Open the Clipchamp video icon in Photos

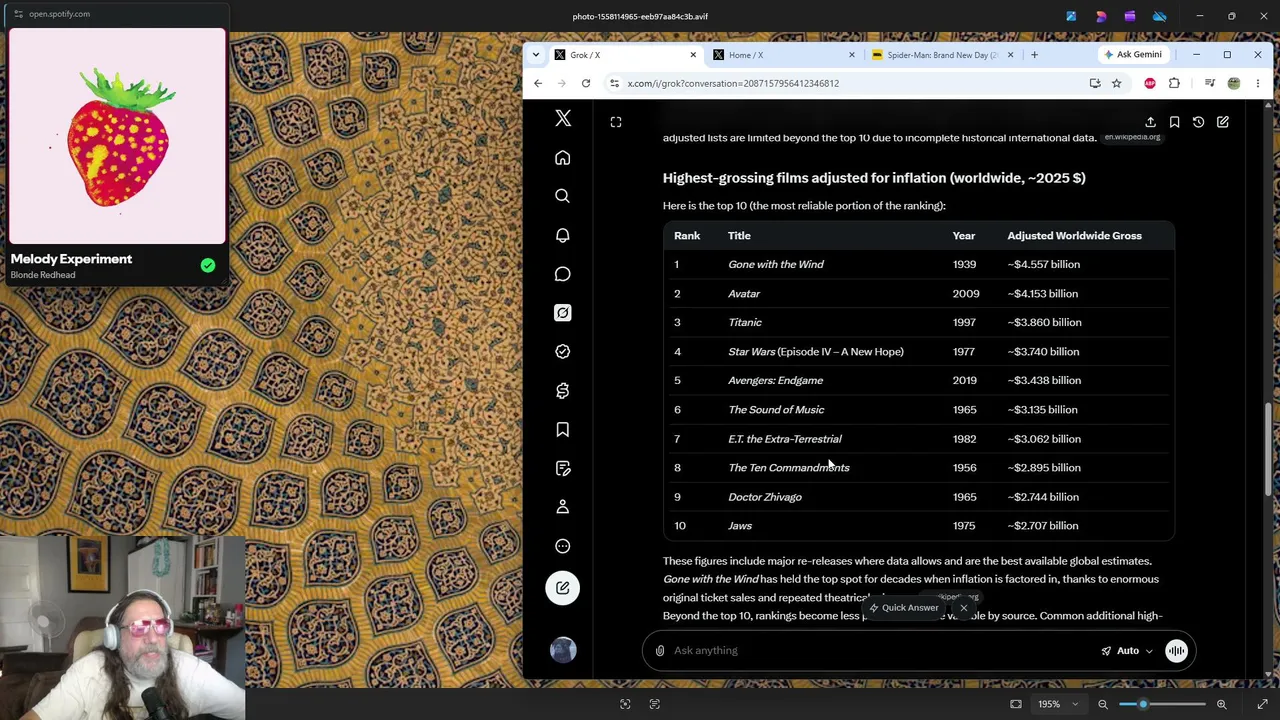pos(1130,16)
